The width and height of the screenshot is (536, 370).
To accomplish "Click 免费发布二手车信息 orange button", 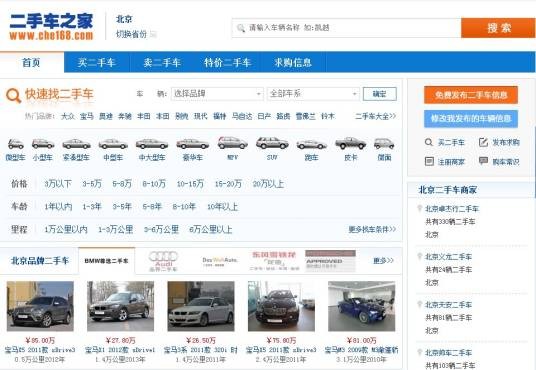I will (x=471, y=95).
